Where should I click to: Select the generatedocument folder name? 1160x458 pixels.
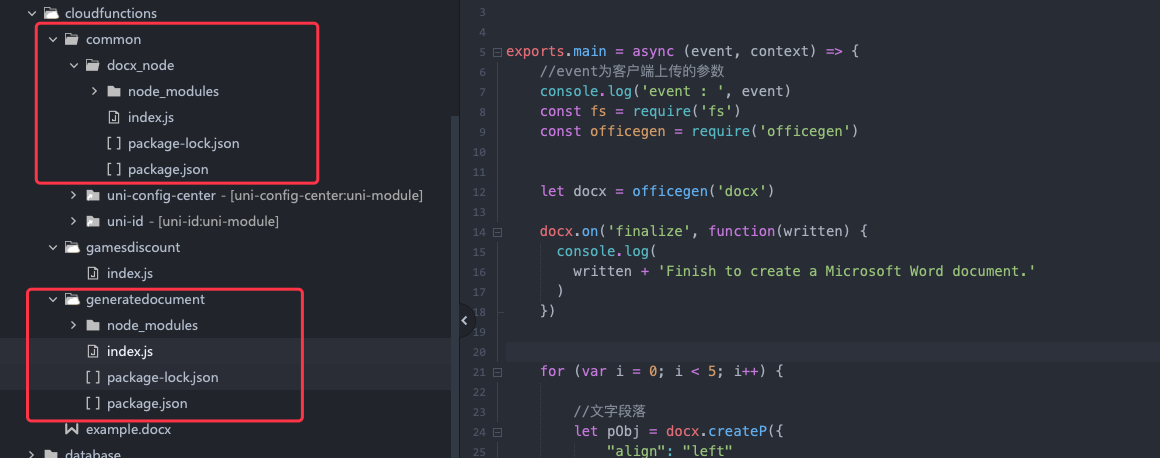pyautogui.click(x=146, y=300)
